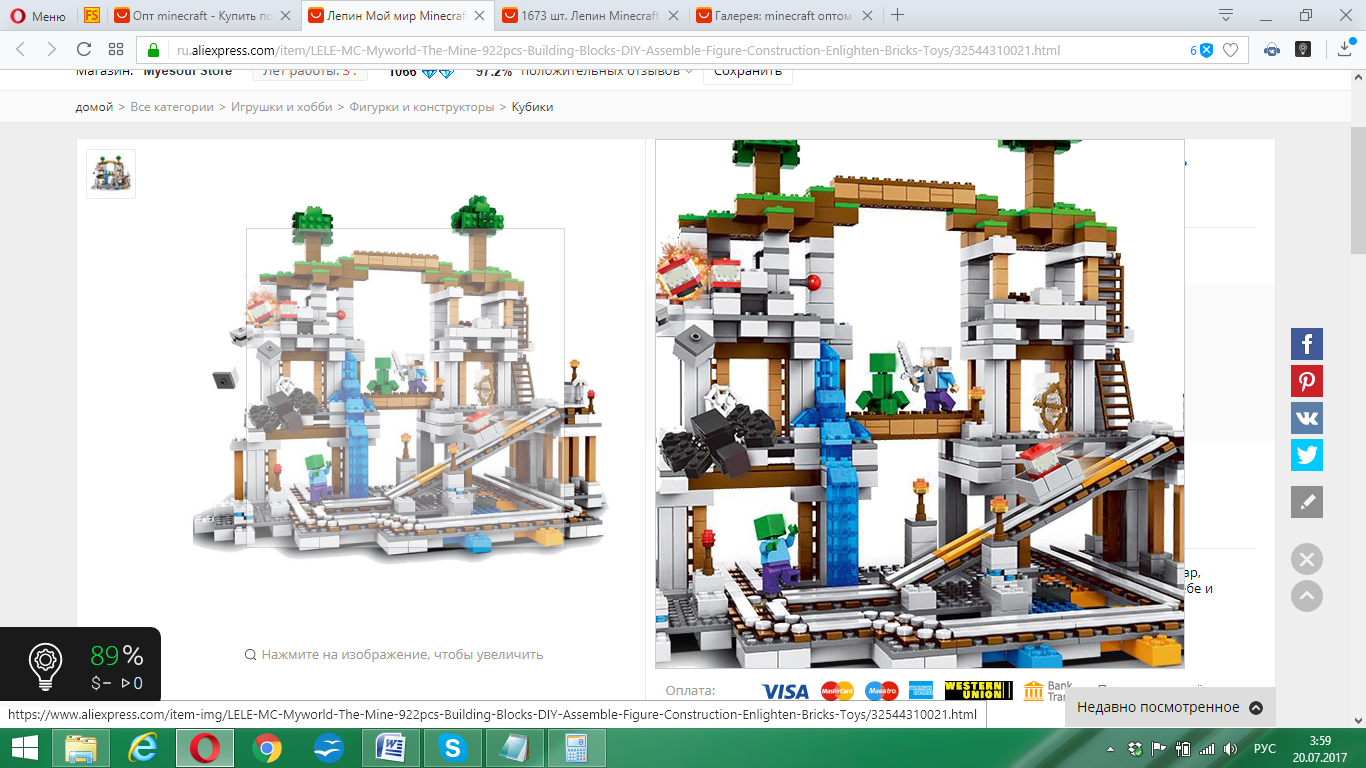Share the product on VK

[1307, 418]
